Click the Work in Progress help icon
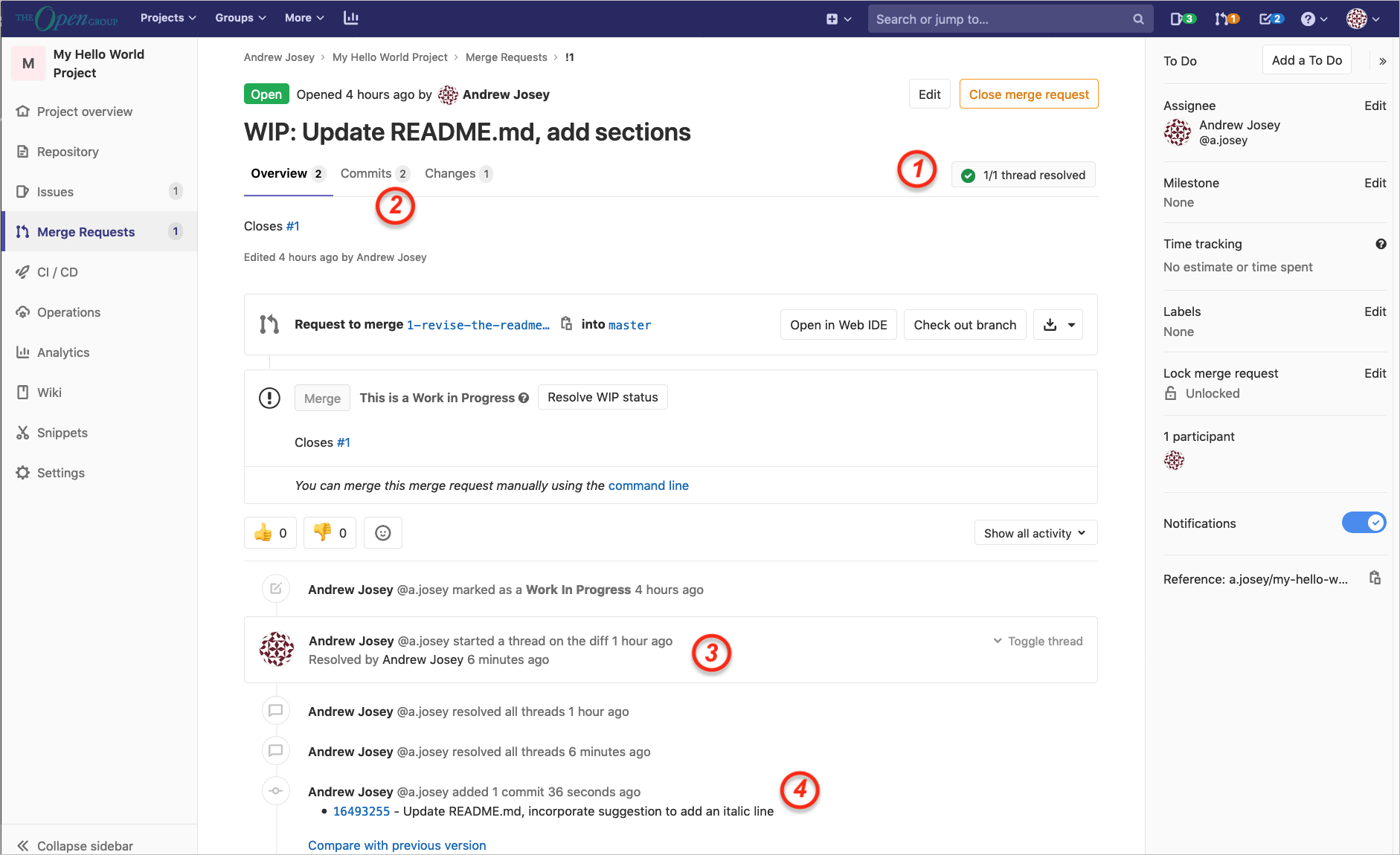Viewport: 1400px width, 855px height. tap(524, 398)
